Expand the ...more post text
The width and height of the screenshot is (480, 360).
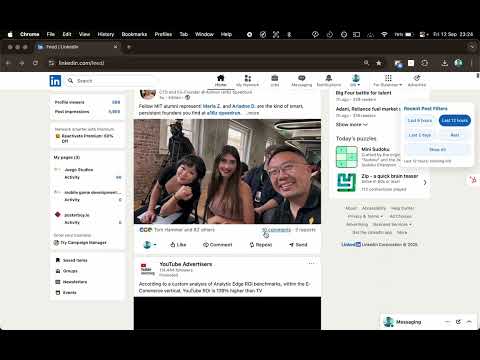coord(253,113)
